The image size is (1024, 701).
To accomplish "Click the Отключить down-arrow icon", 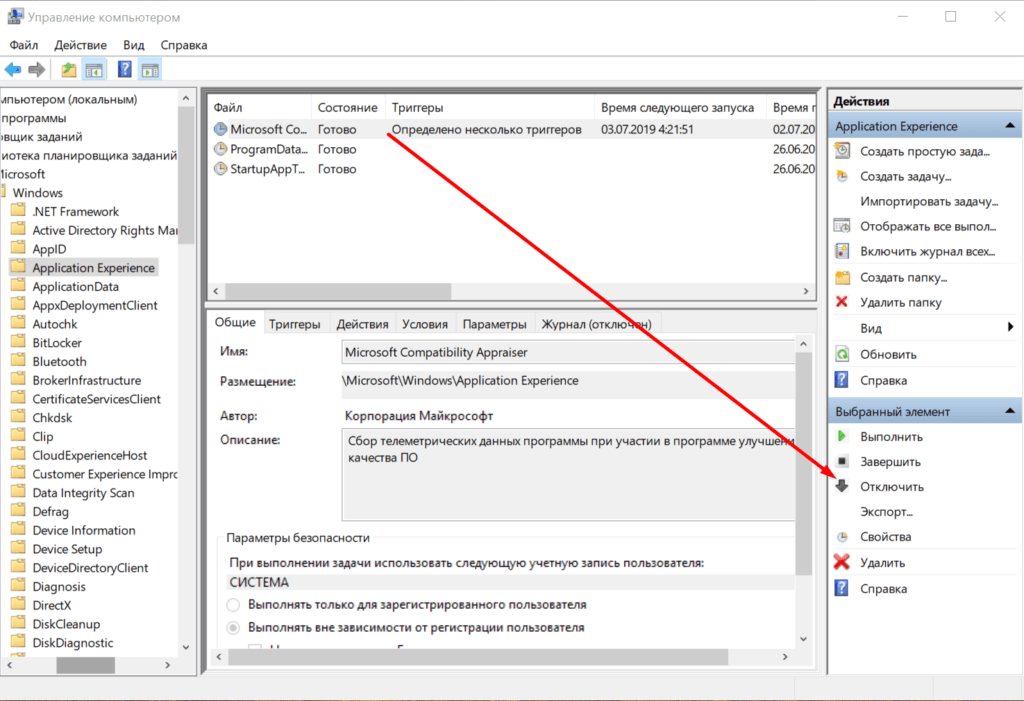I will [842, 486].
